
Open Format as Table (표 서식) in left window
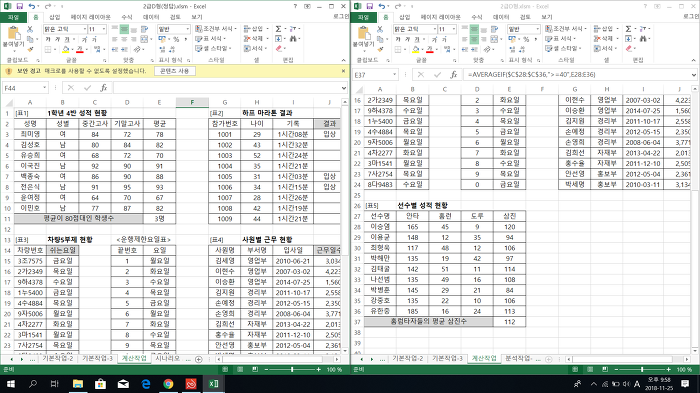(x=210, y=39)
